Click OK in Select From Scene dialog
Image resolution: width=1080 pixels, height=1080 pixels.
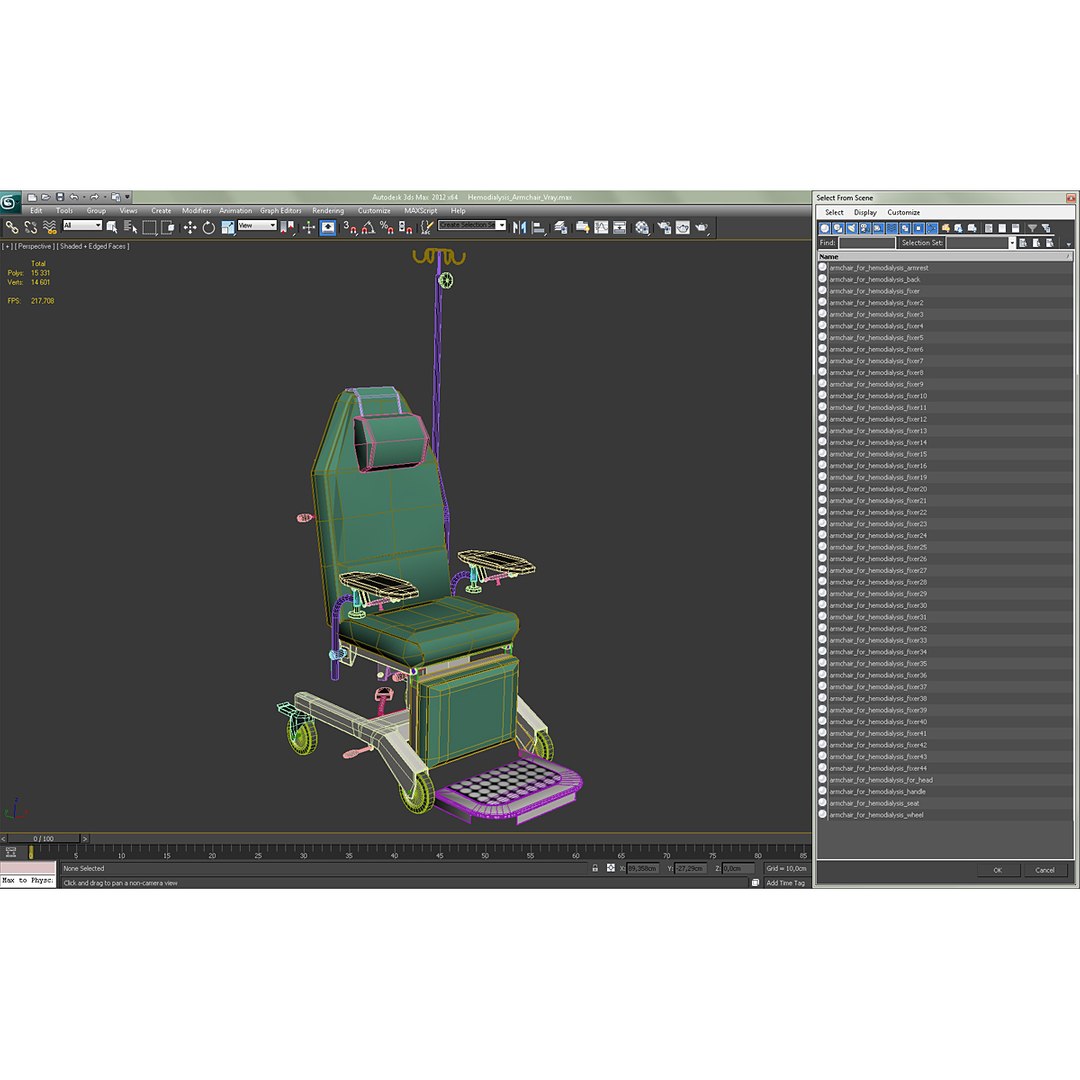click(997, 870)
